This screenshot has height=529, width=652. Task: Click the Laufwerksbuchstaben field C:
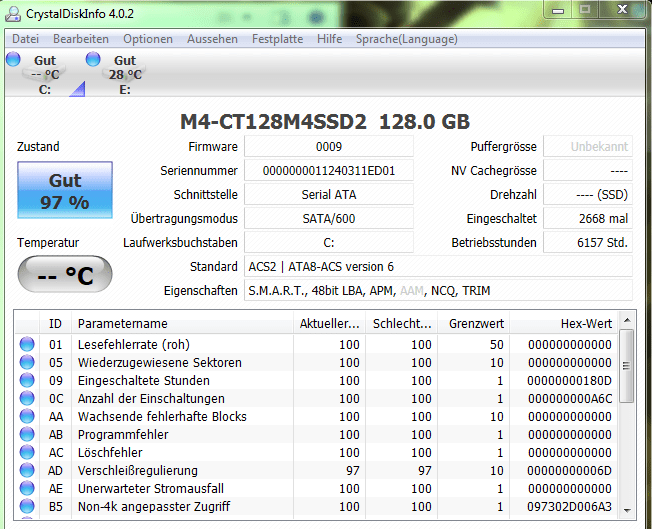329,242
